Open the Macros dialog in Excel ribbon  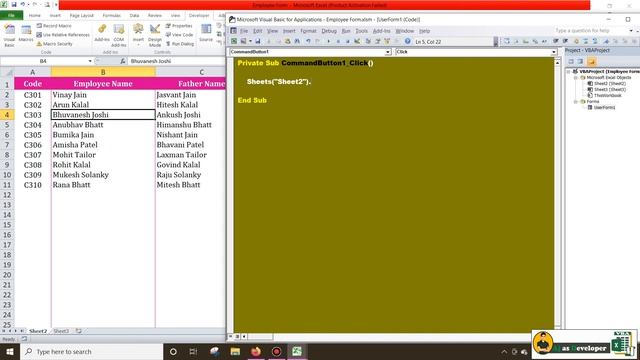26,34
